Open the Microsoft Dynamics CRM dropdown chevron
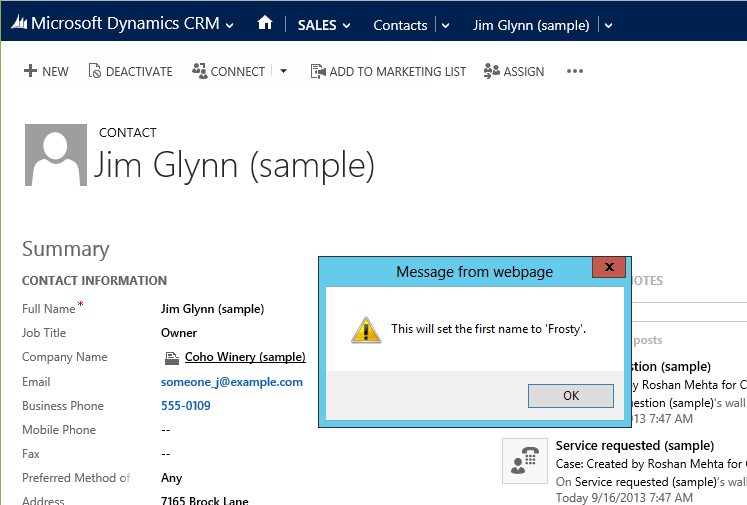This screenshot has height=505, width=747. coord(230,25)
